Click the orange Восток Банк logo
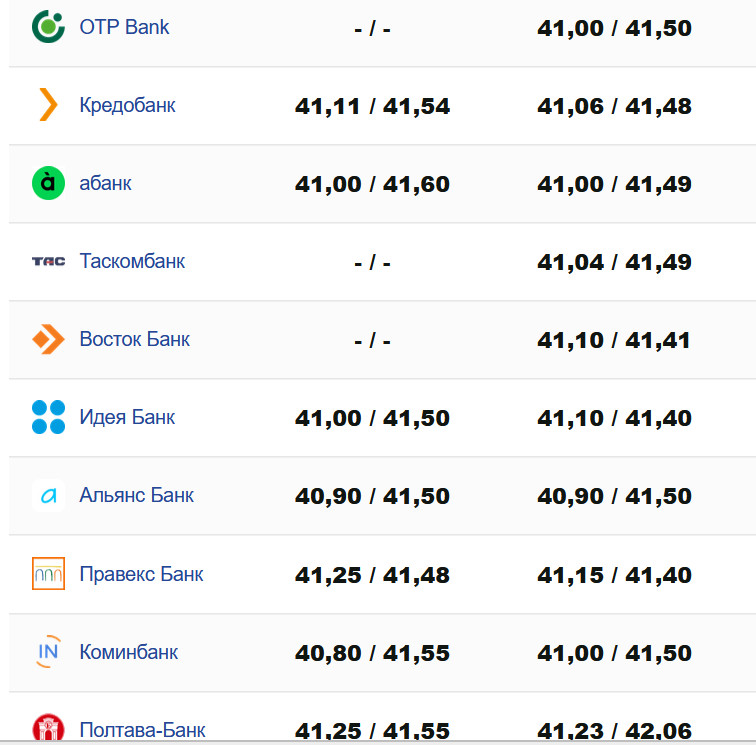This screenshot has height=745, width=756. [48, 339]
